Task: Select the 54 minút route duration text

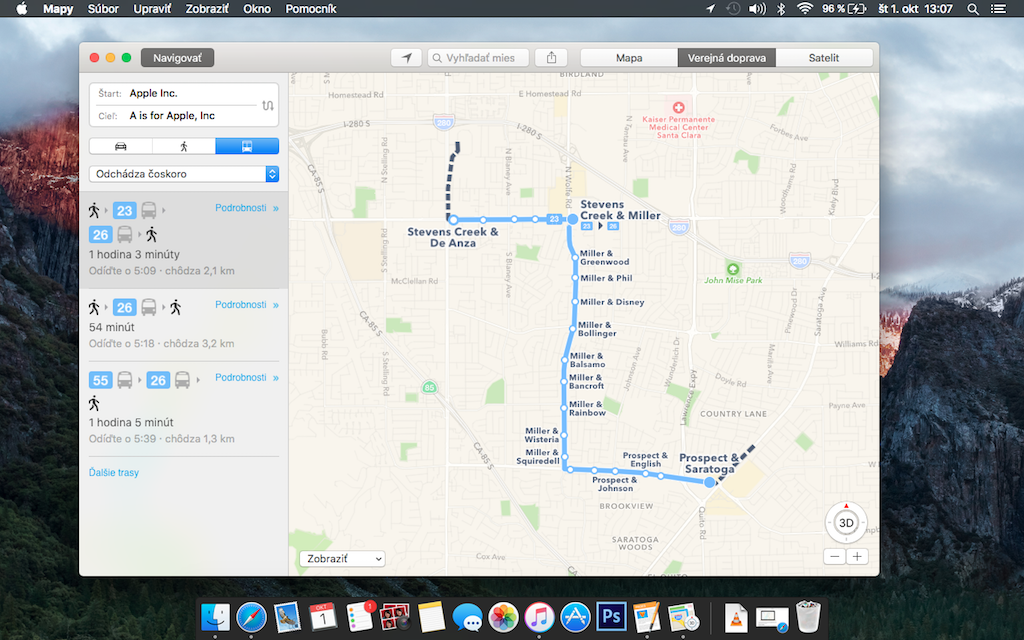Action: tap(112, 327)
